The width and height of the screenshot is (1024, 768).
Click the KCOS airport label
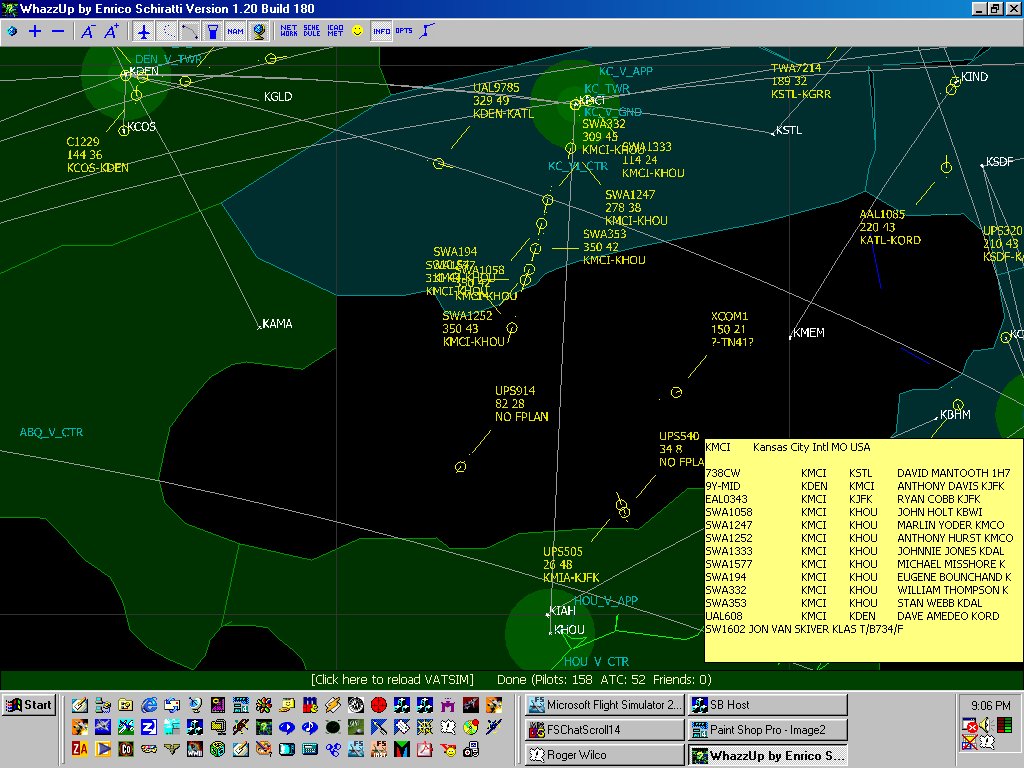tap(142, 127)
